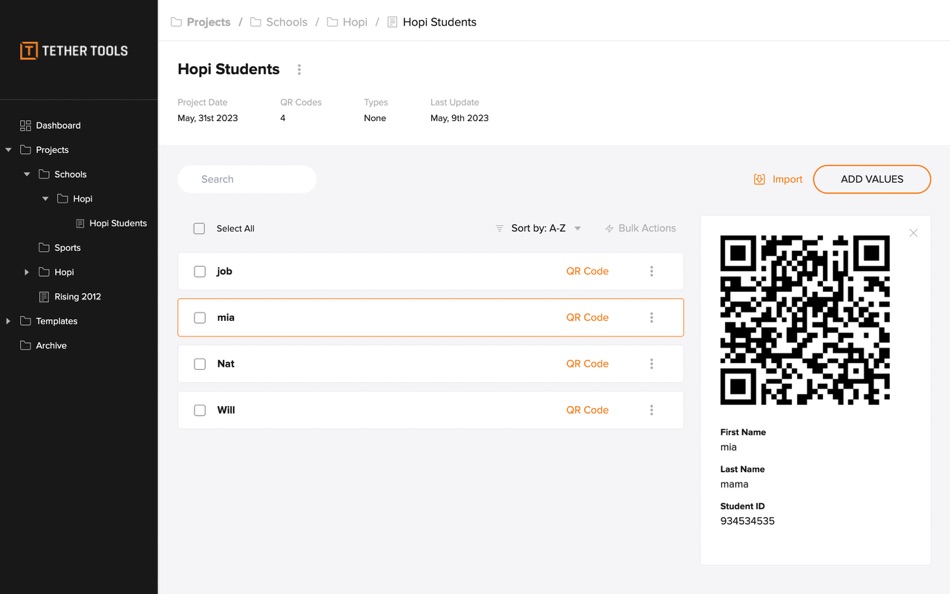The width and height of the screenshot is (950, 594).
Task: Go to Projects breadcrumb
Action: pos(208,22)
